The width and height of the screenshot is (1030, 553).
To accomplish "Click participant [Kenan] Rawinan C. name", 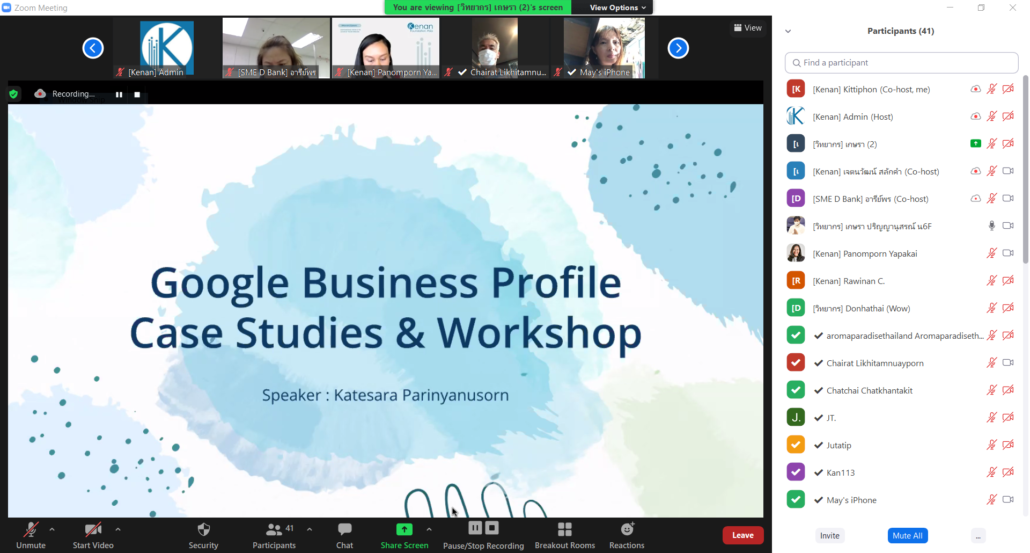I will coord(849,281).
